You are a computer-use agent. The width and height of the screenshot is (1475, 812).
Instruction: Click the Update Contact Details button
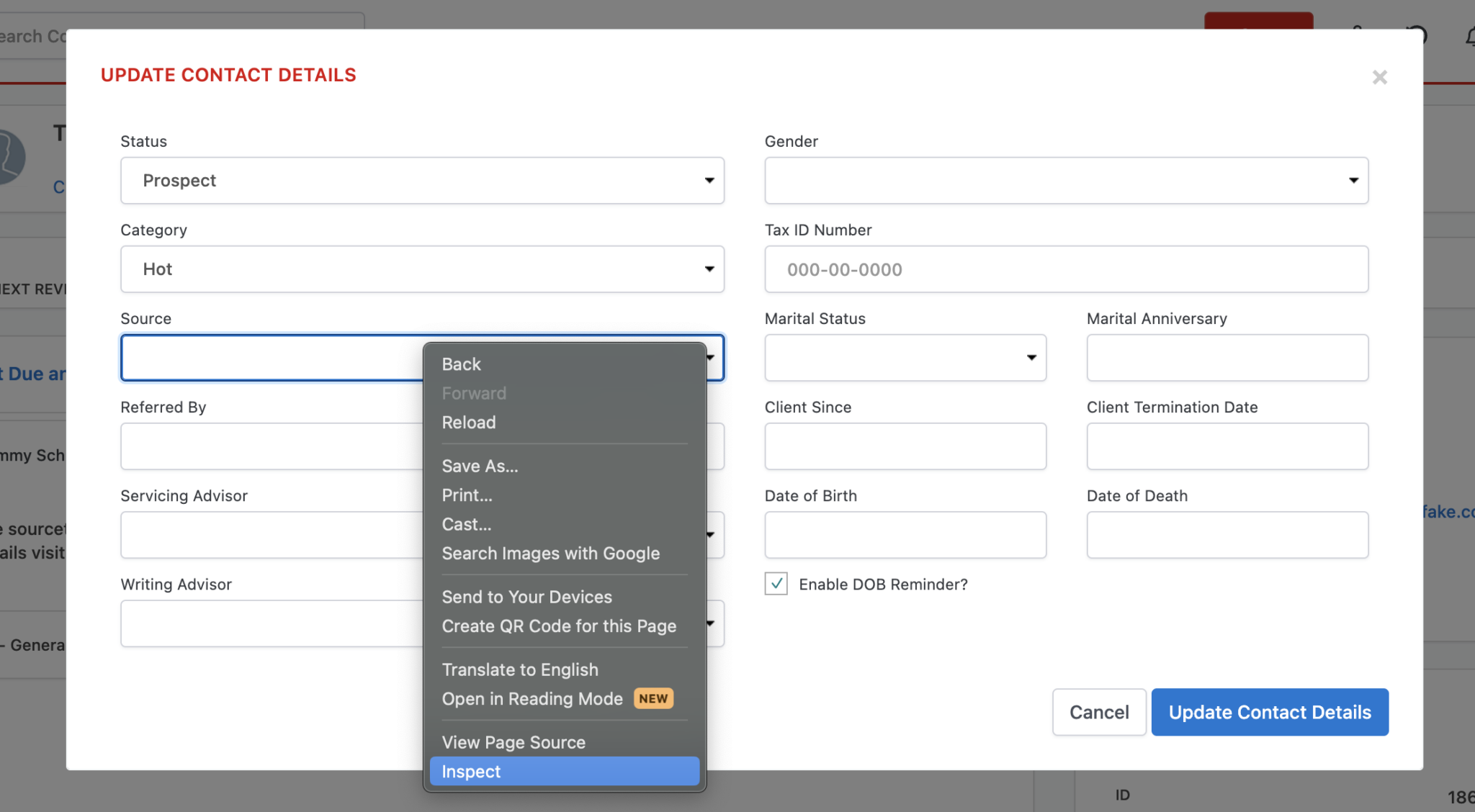(x=1270, y=712)
